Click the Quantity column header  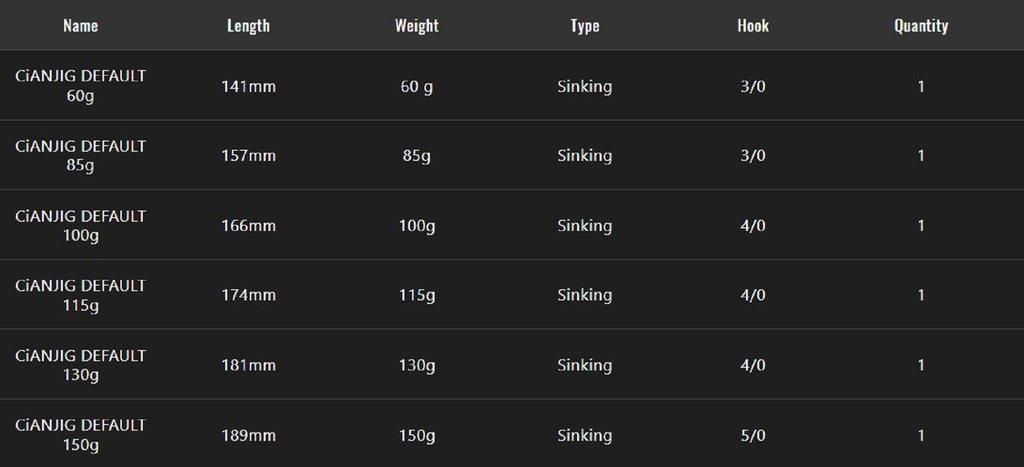[920, 26]
